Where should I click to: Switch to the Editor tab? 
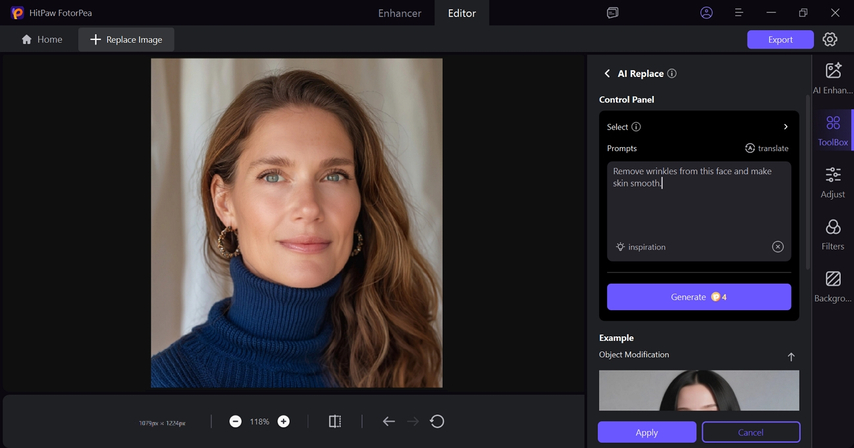[x=462, y=13]
